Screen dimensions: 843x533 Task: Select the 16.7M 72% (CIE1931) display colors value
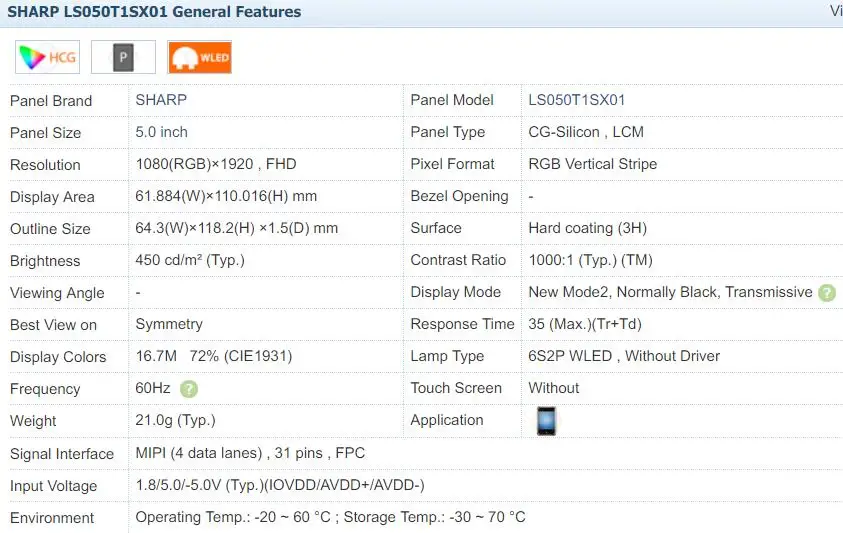tap(214, 356)
